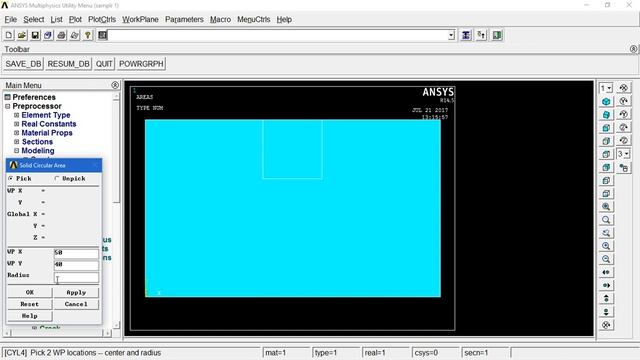This screenshot has width=640, height=360.
Task: Click the Zoom Out minus magnifier icon
Action: pyautogui.click(x=606, y=259)
